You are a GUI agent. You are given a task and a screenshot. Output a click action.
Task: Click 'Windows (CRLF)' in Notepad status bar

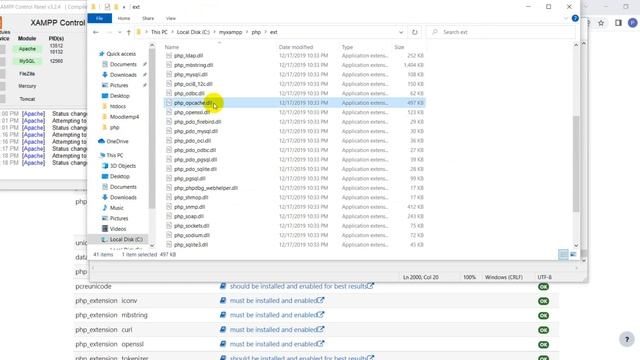[x=504, y=277]
